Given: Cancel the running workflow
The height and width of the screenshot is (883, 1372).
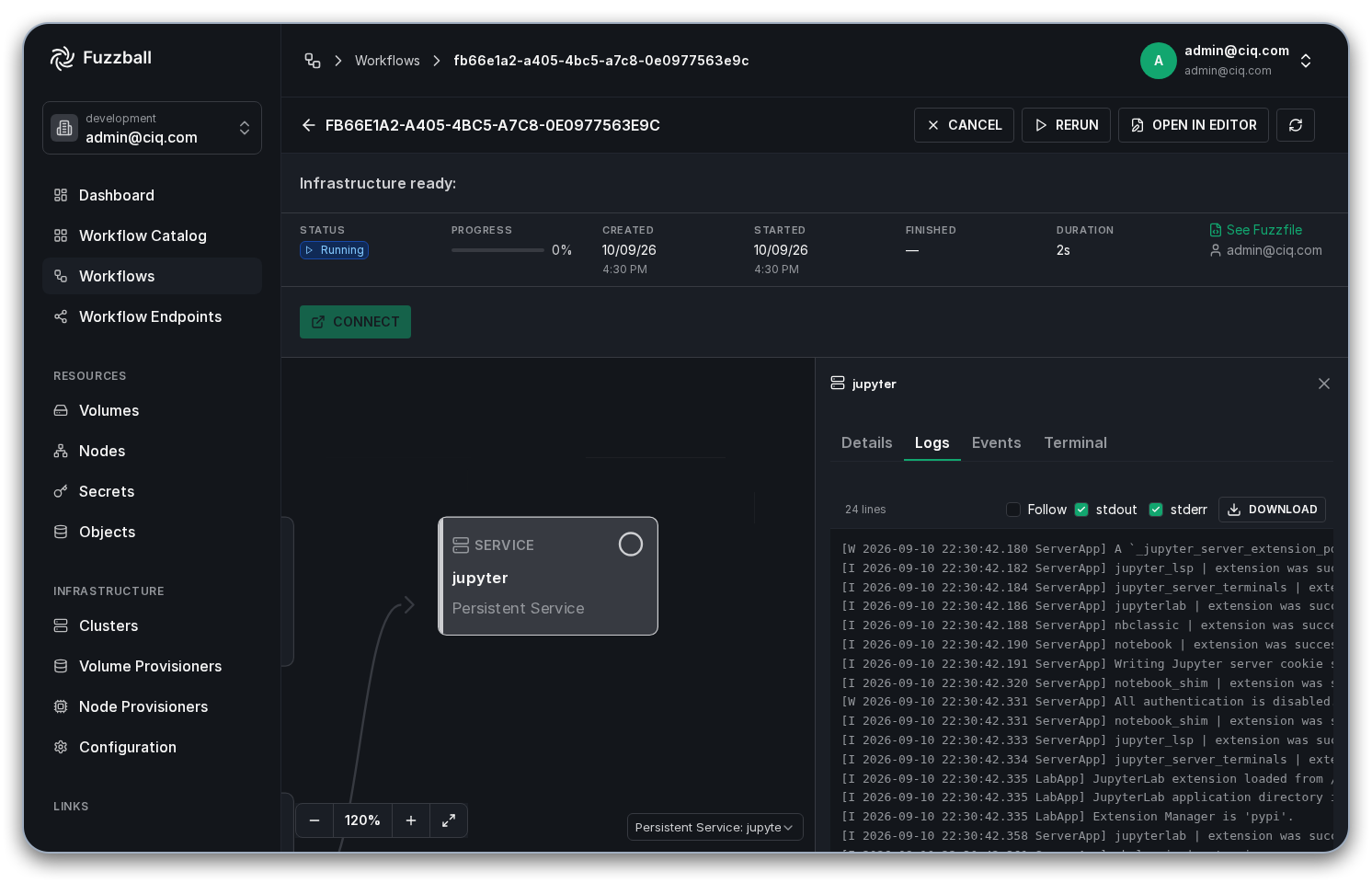Looking at the screenshot, I should 964,125.
